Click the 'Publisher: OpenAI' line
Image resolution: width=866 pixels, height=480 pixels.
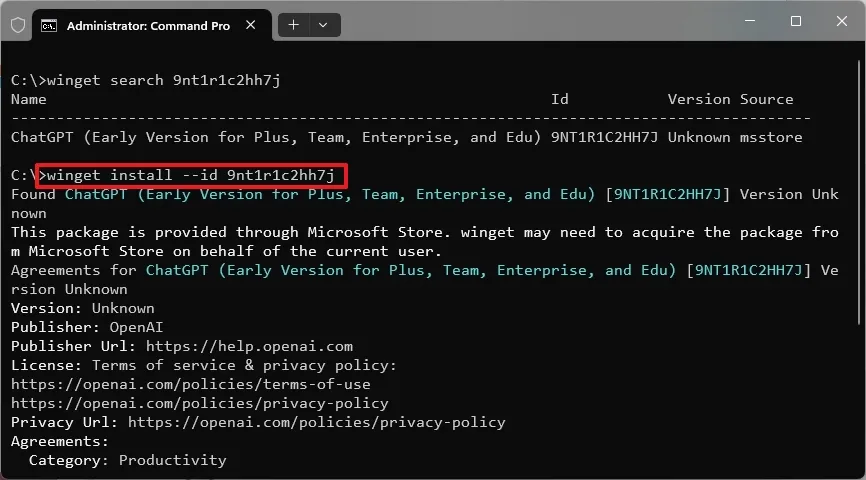tap(87, 328)
